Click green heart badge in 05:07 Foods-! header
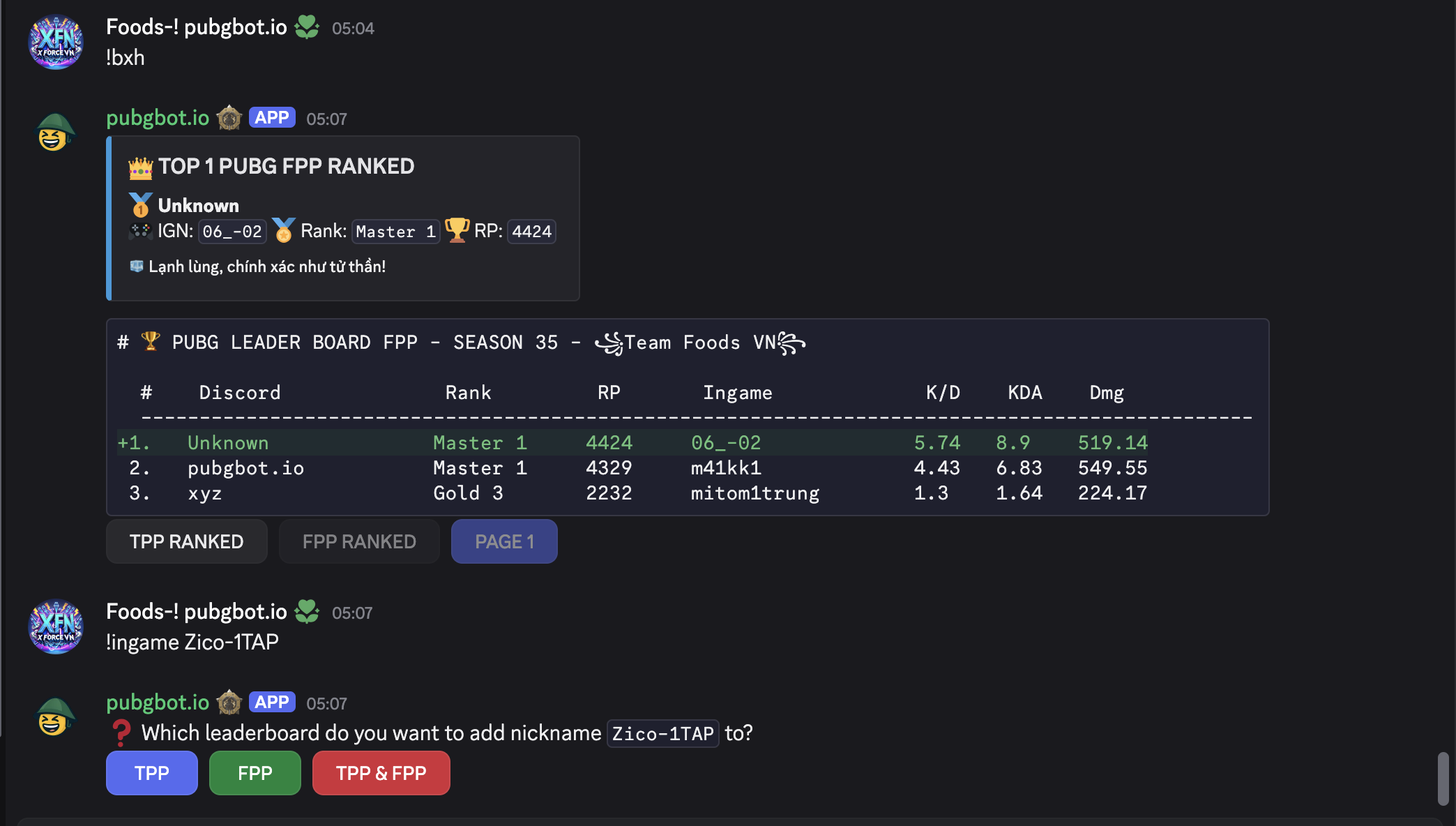Image resolution: width=1456 pixels, height=826 pixels. point(307,612)
